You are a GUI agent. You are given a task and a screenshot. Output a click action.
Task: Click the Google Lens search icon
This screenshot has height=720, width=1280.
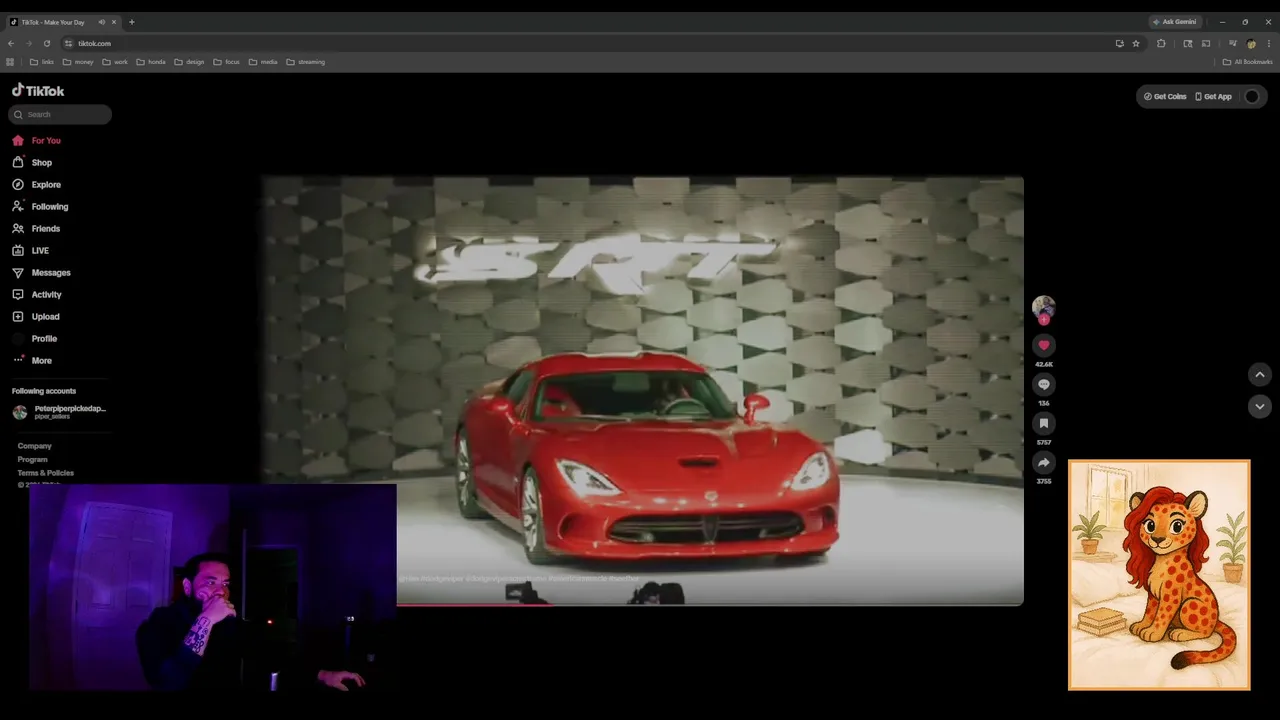1188,44
